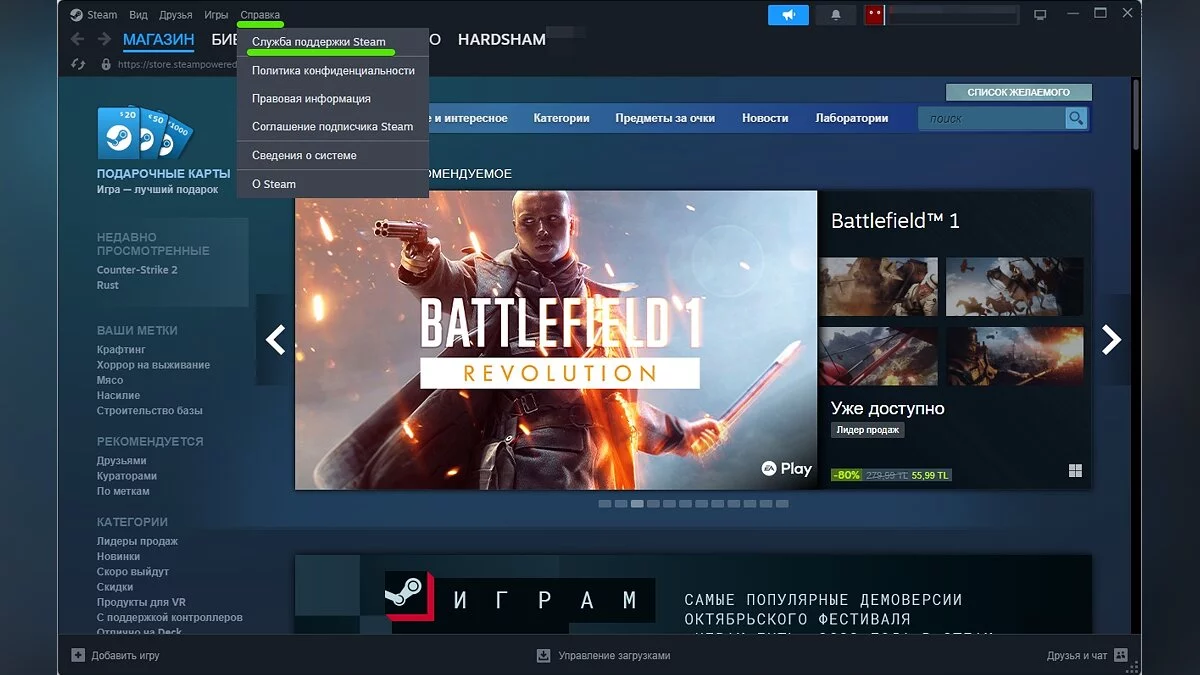Type in the store search field
The height and width of the screenshot is (675, 1200).
(x=990, y=119)
